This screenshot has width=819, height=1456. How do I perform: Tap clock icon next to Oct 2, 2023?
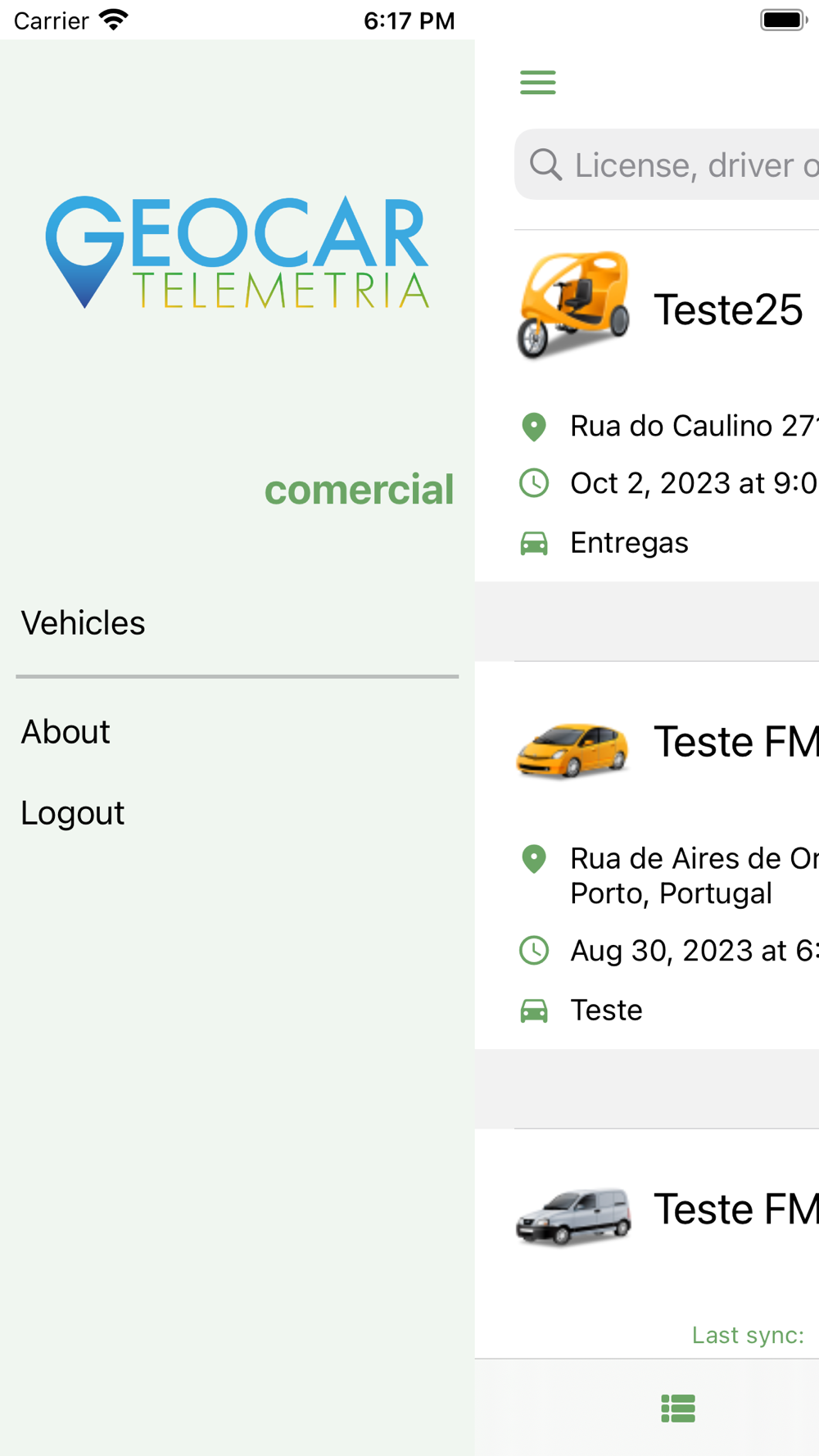(x=534, y=483)
